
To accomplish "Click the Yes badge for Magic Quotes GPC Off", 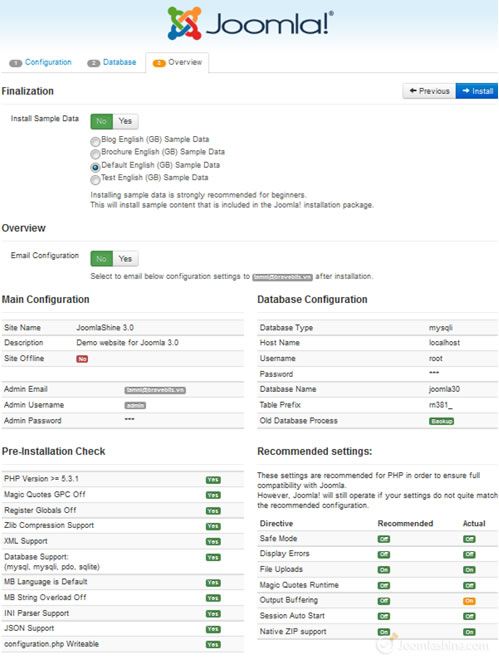I will click(213, 495).
